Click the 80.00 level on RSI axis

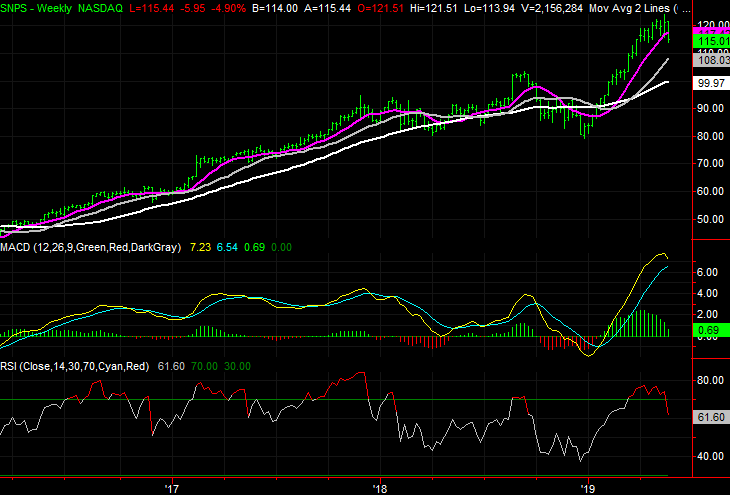pos(711,380)
